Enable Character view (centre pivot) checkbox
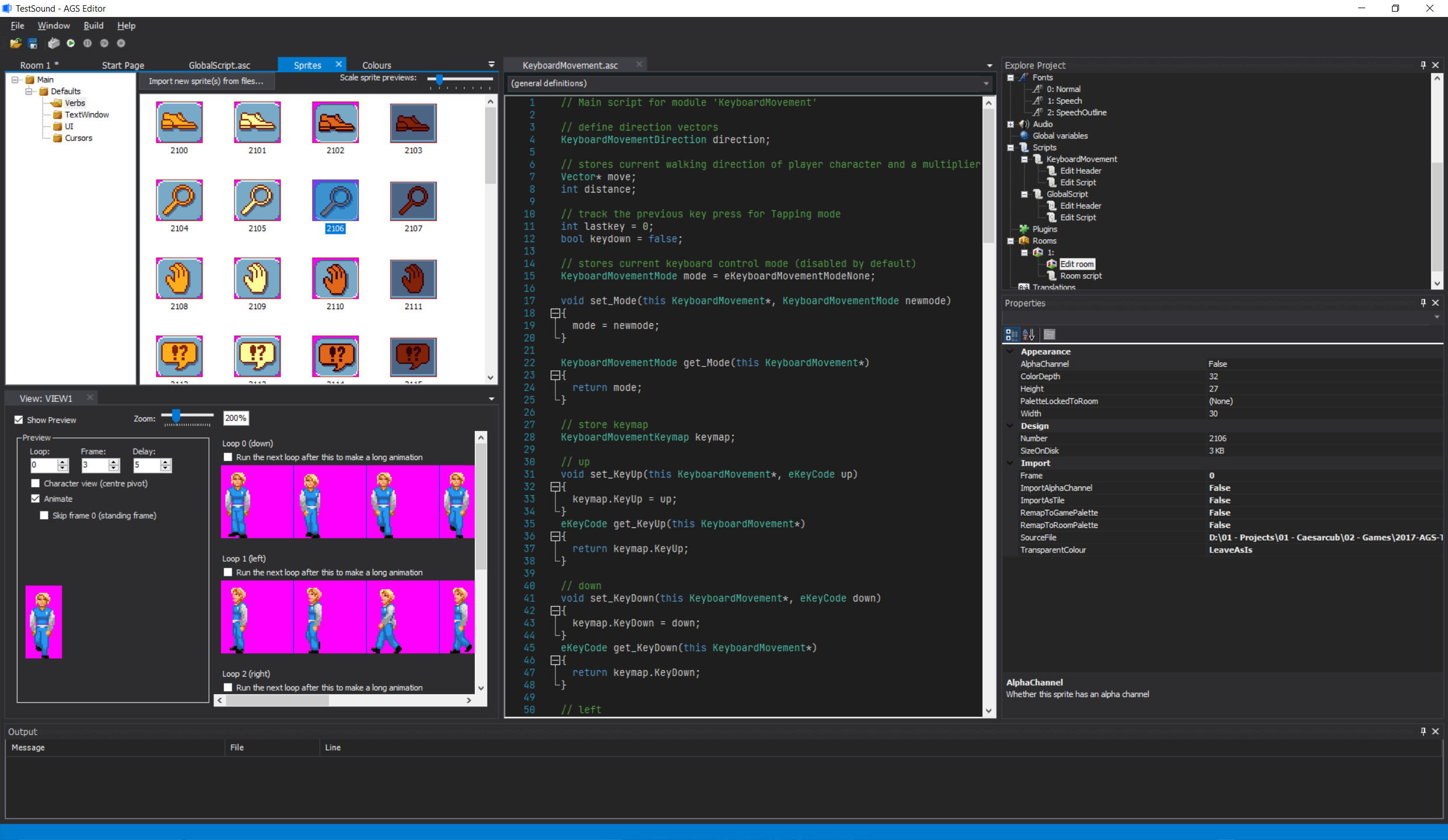 pyautogui.click(x=36, y=483)
